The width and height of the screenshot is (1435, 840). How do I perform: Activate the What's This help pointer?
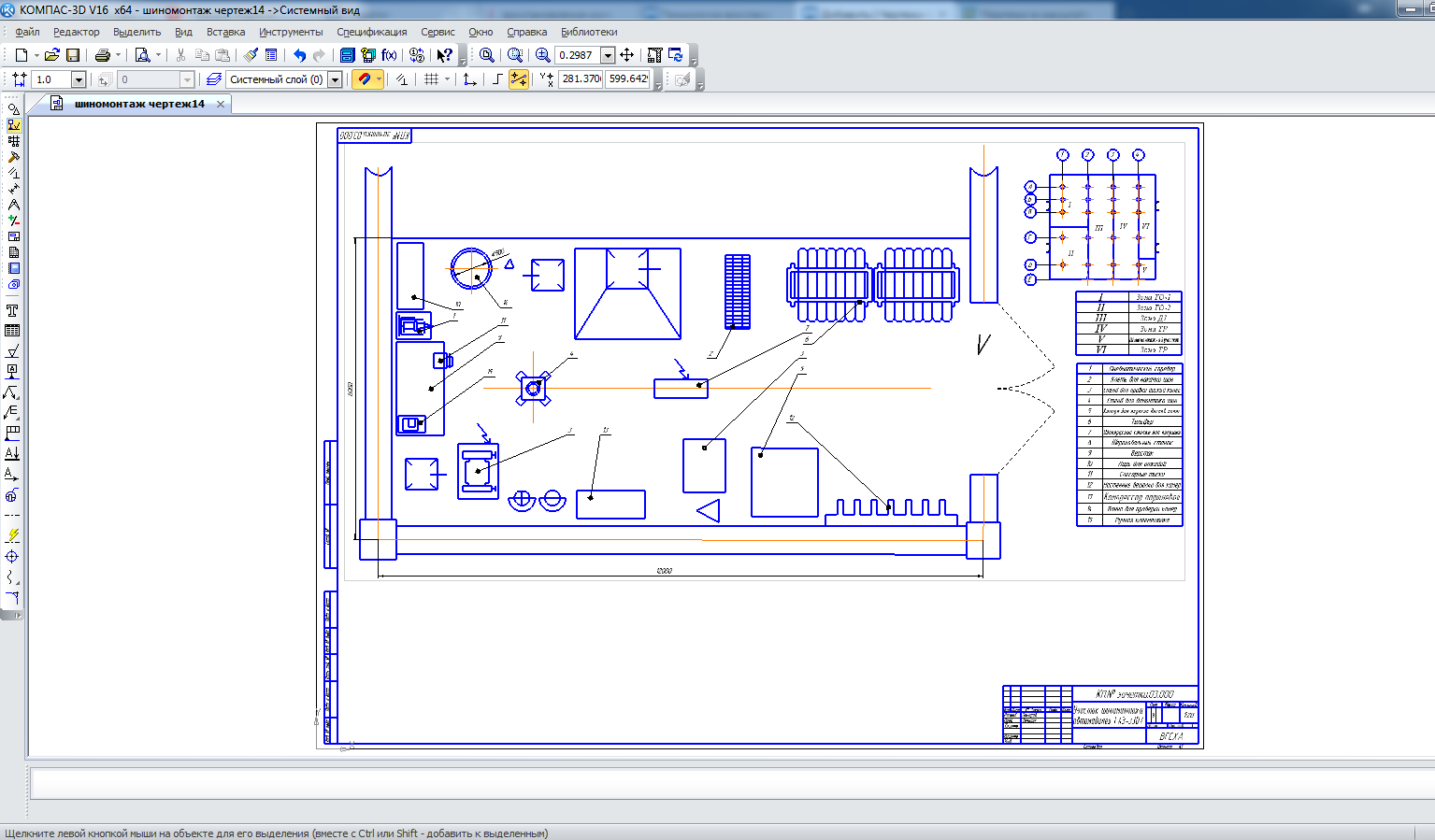pyautogui.click(x=445, y=55)
